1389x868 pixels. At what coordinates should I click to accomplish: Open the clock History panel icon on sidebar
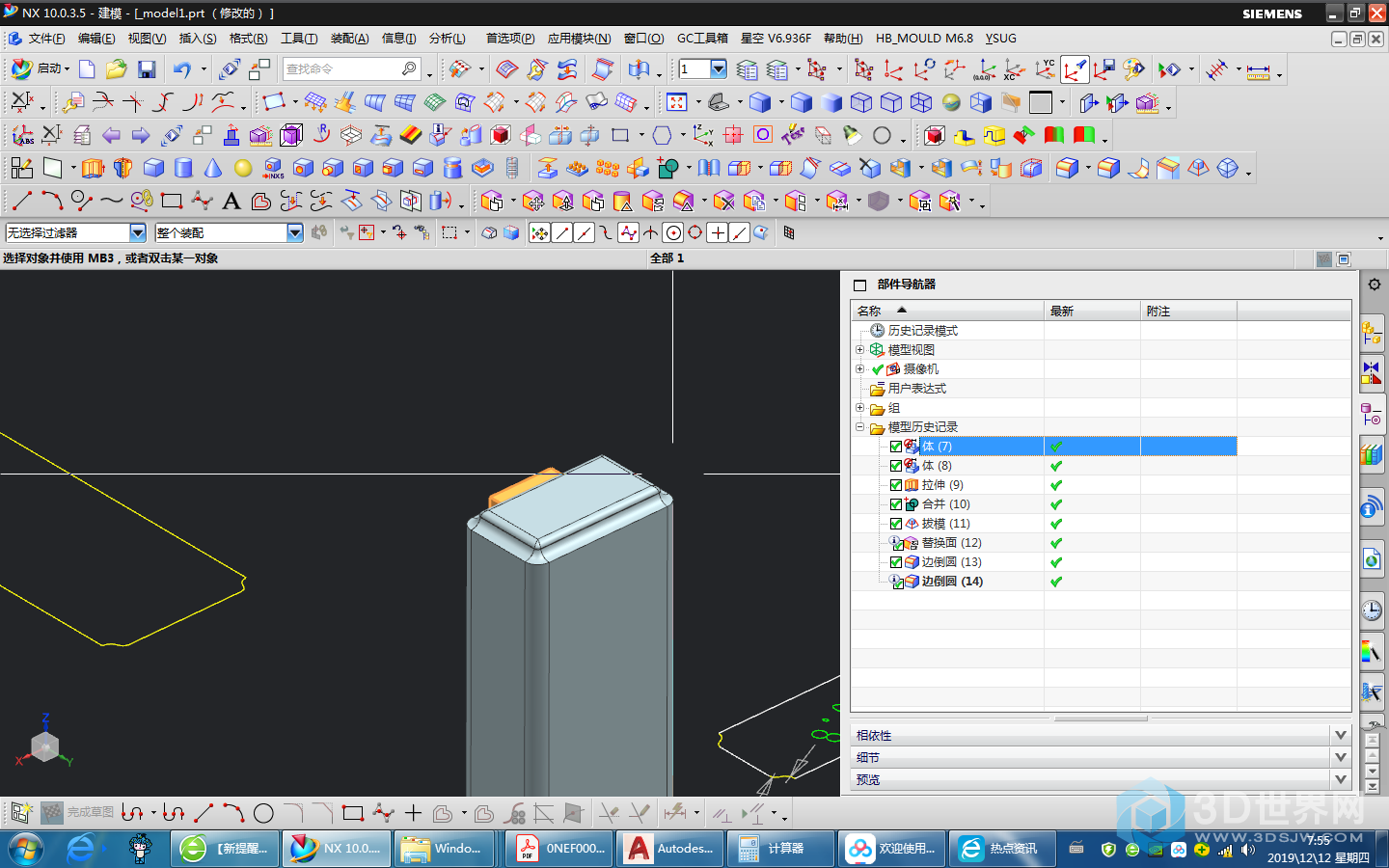click(1372, 610)
